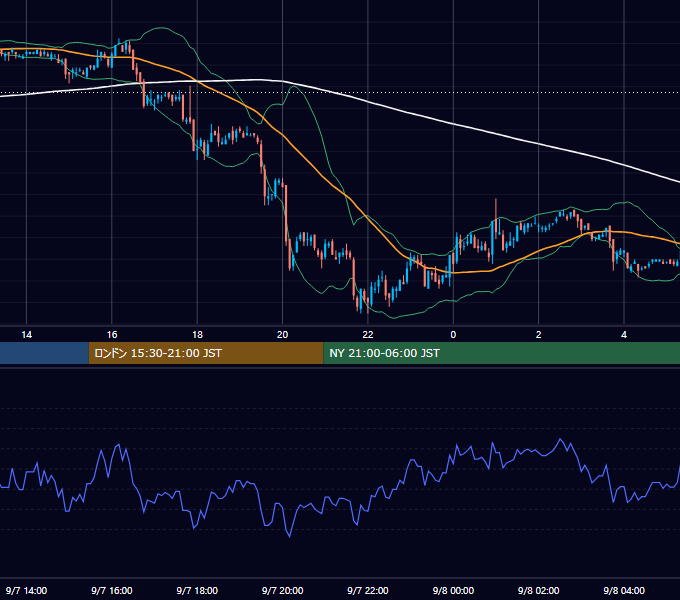The width and height of the screenshot is (680, 600).
Task: Click the 2 hour axis label
Action: tap(539, 335)
